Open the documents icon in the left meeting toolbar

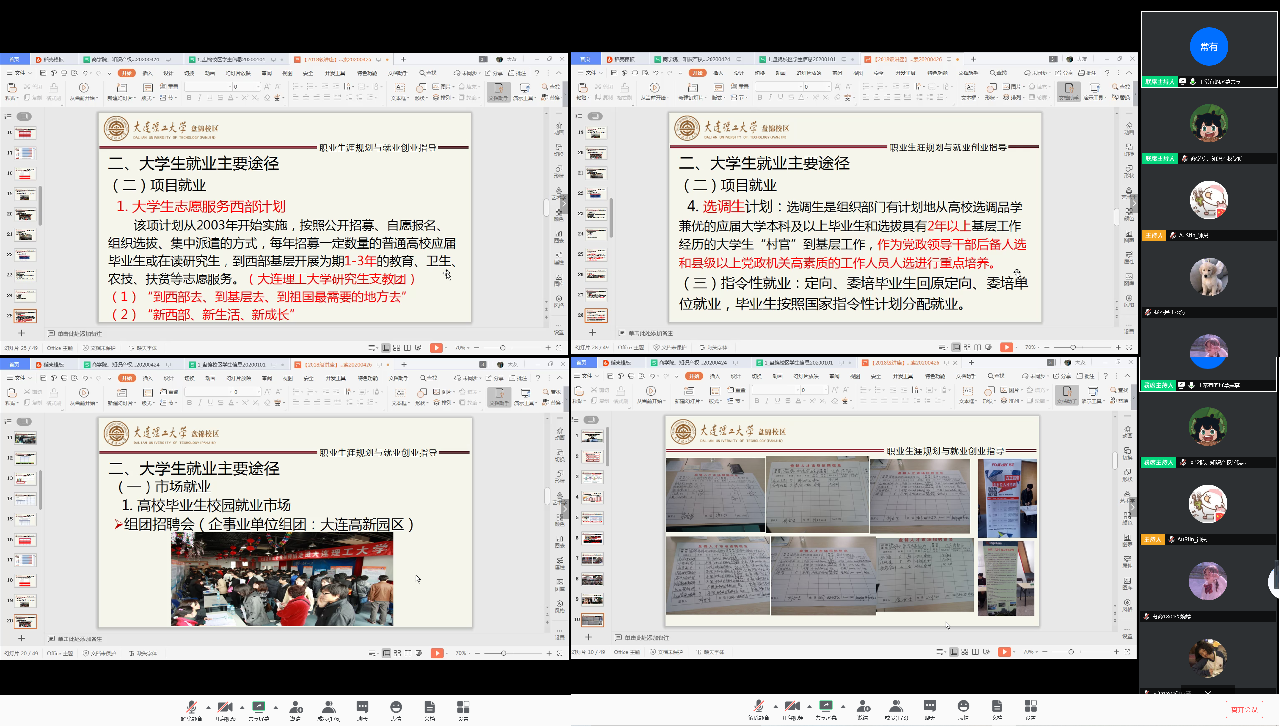429,706
